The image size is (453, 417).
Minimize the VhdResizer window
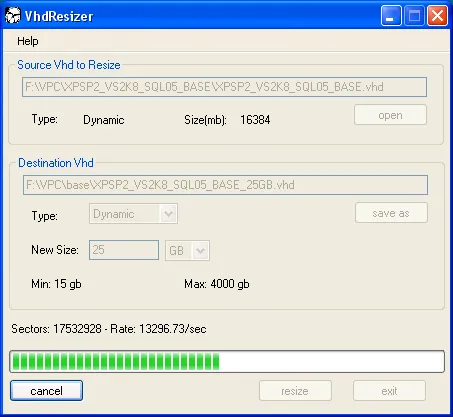pyautogui.click(x=391, y=16)
